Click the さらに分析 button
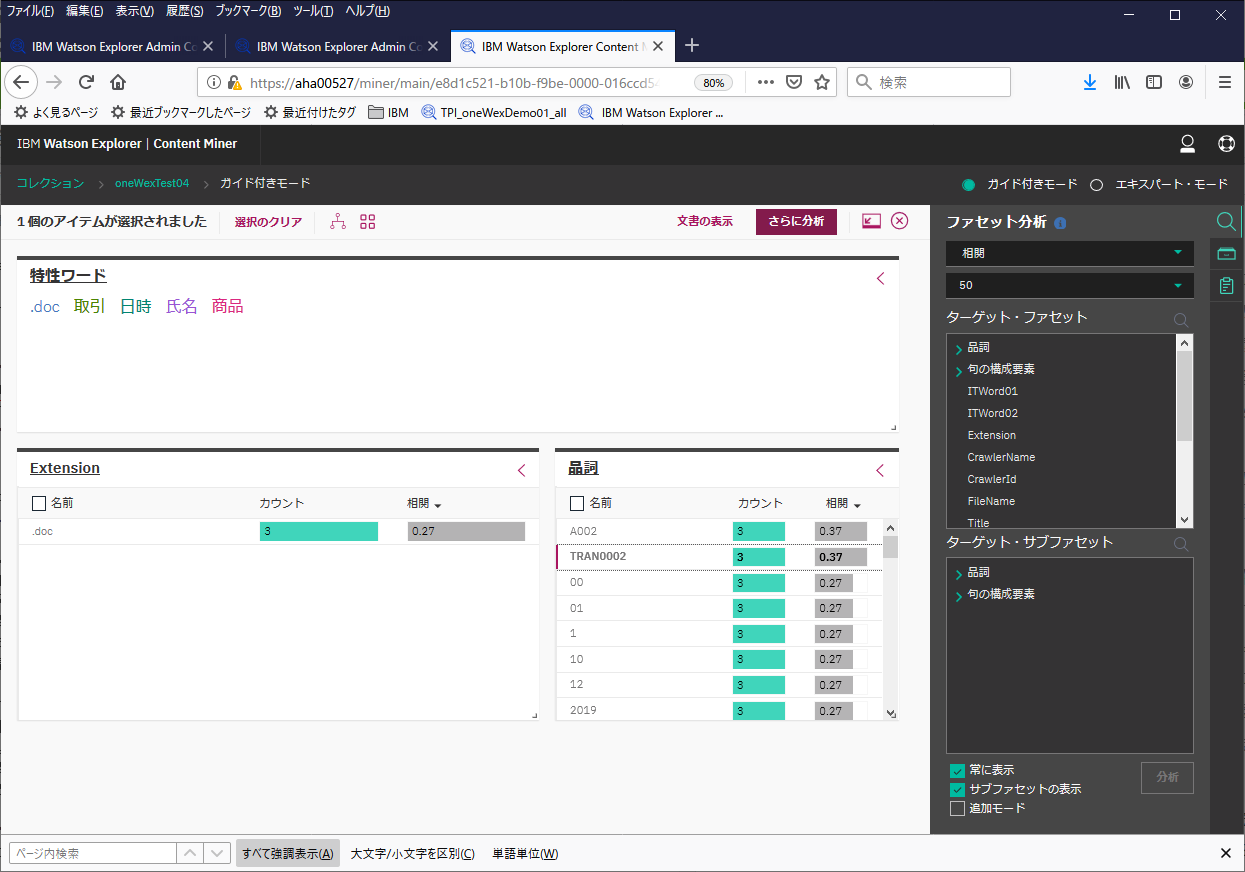Image resolution: width=1245 pixels, height=872 pixels. pos(796,221)
